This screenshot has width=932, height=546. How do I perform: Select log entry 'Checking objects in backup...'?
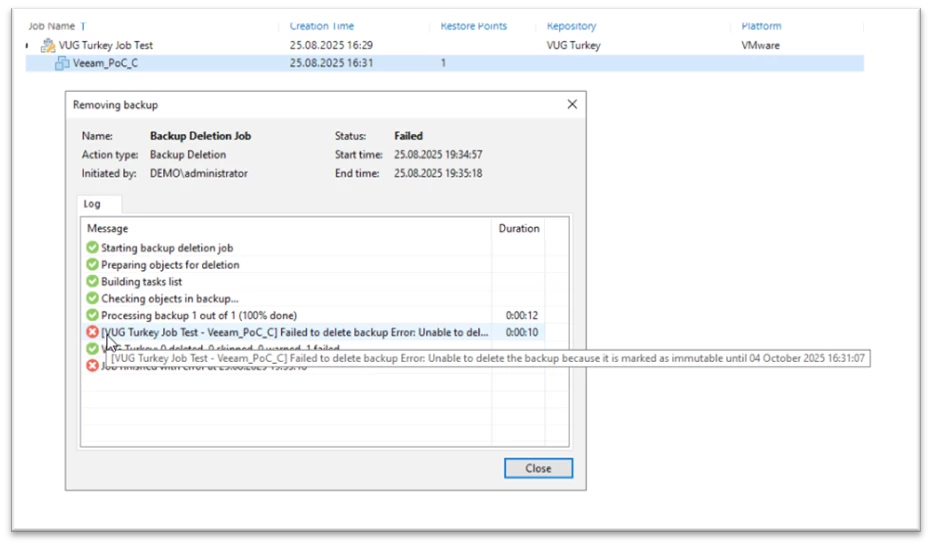(169, 298)
